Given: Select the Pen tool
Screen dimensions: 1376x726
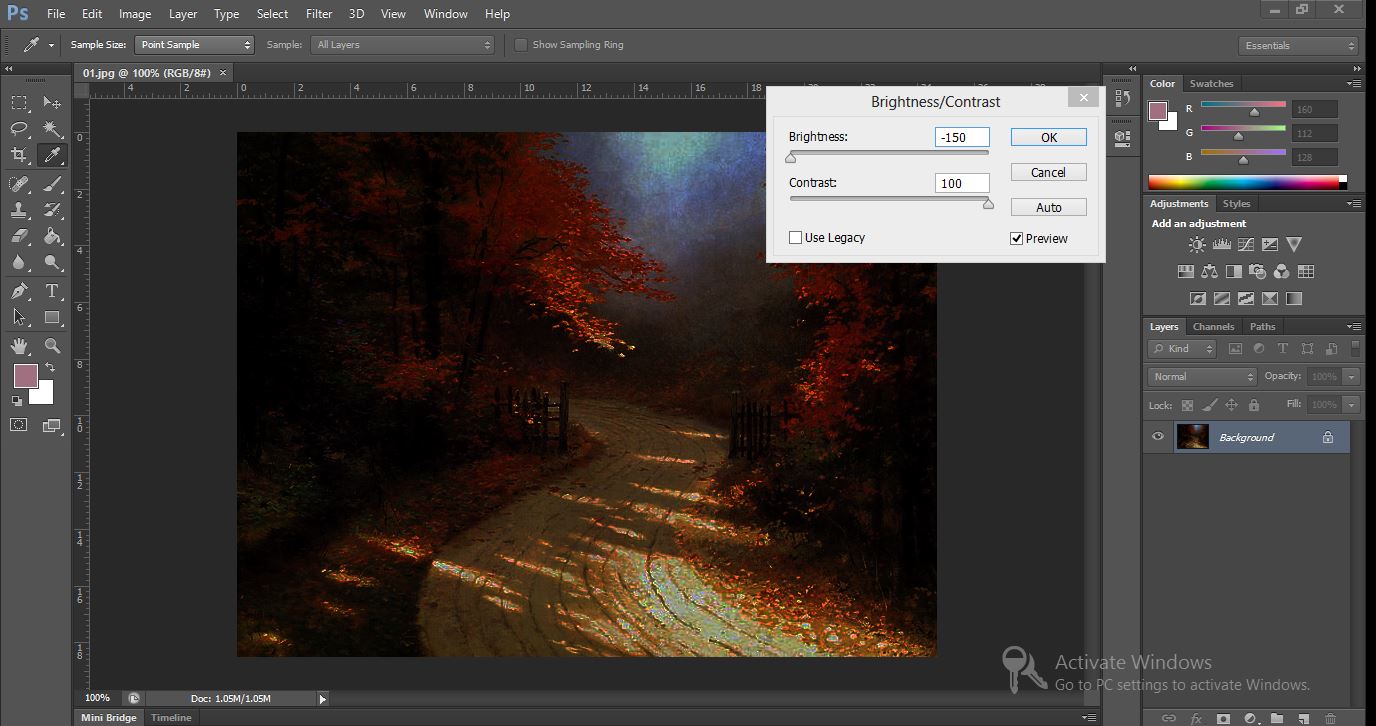Looking at the screenshot, I should [19, 291].
